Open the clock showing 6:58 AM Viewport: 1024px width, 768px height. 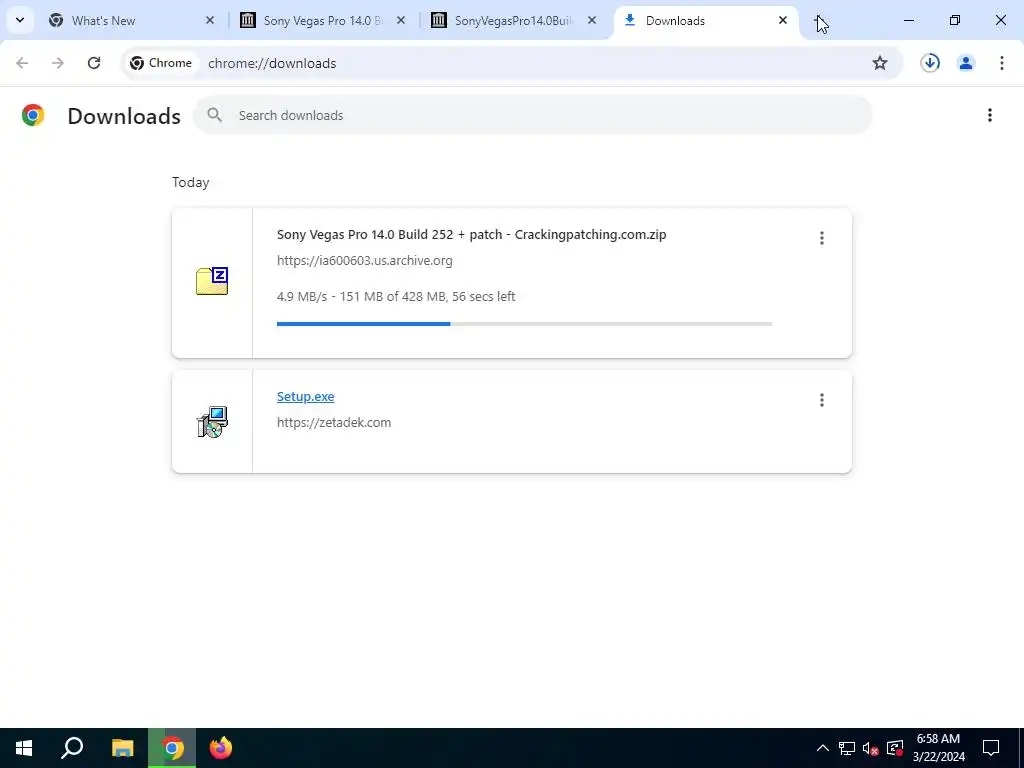coord(938,748)
